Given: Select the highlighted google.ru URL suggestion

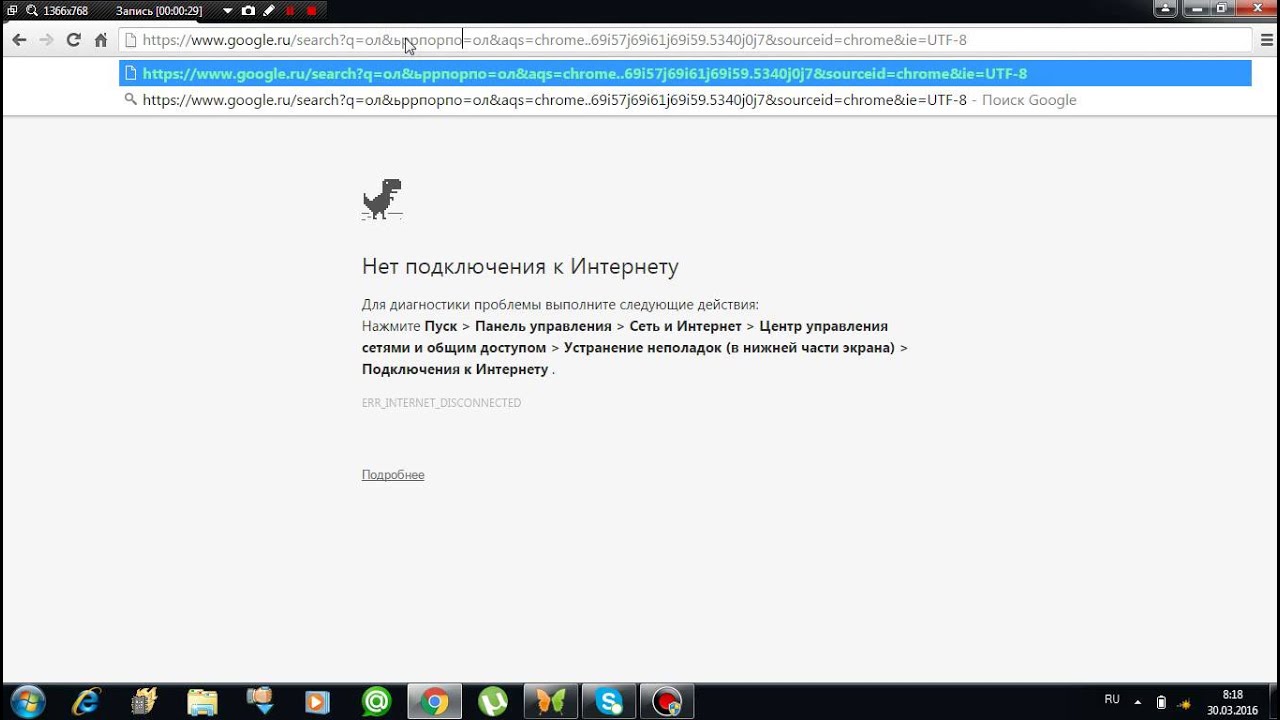Looking at the screenshot, I should 585,73.
